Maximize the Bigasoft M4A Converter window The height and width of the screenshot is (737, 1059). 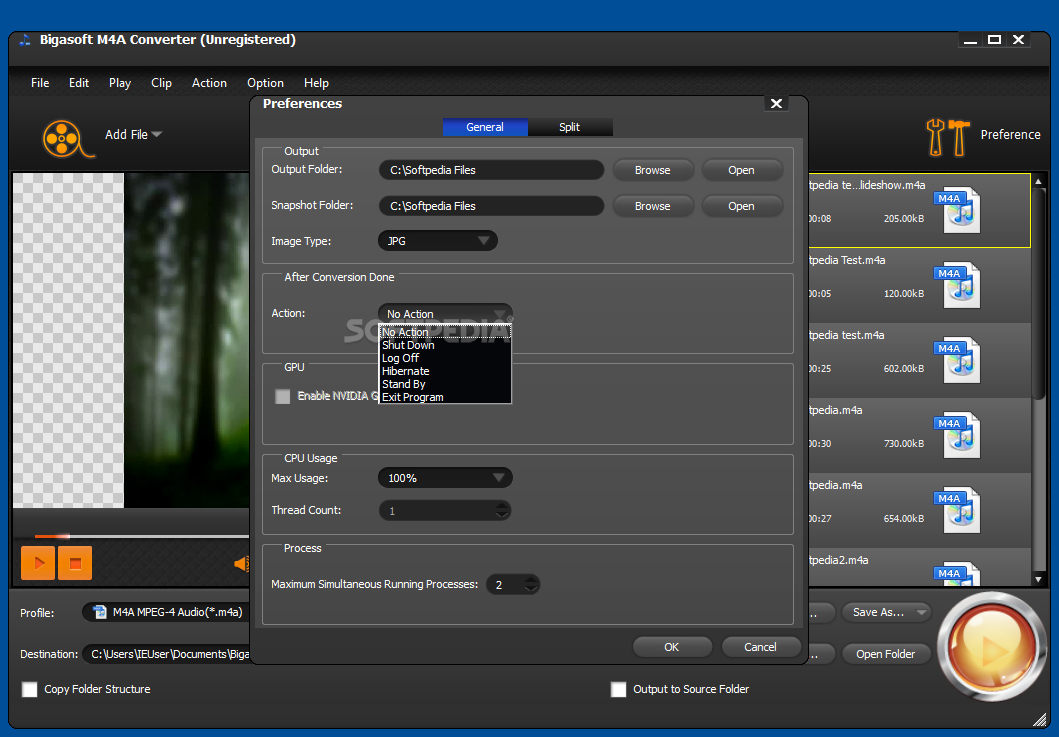(x=994, y=40)
